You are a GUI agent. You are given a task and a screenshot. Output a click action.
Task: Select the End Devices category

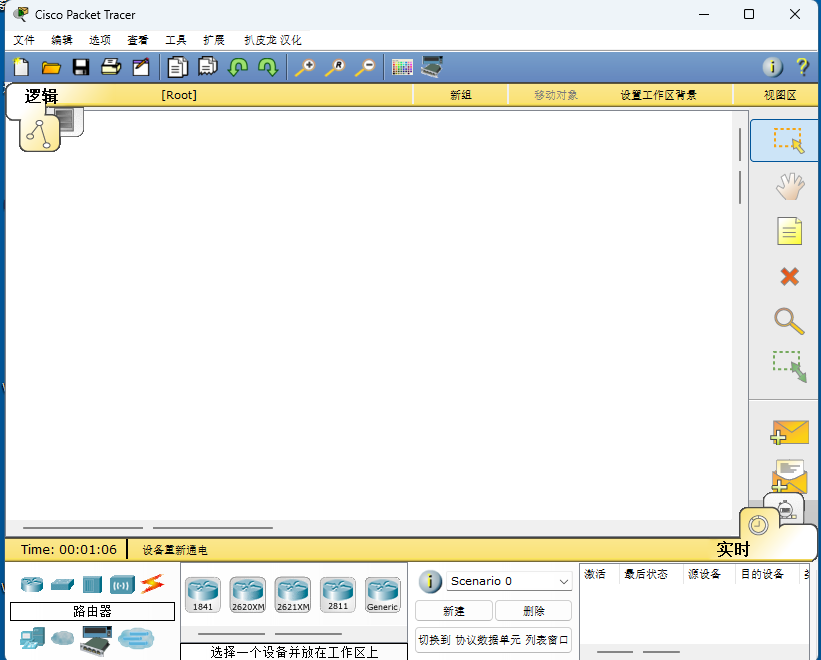[x=32, y=638]
